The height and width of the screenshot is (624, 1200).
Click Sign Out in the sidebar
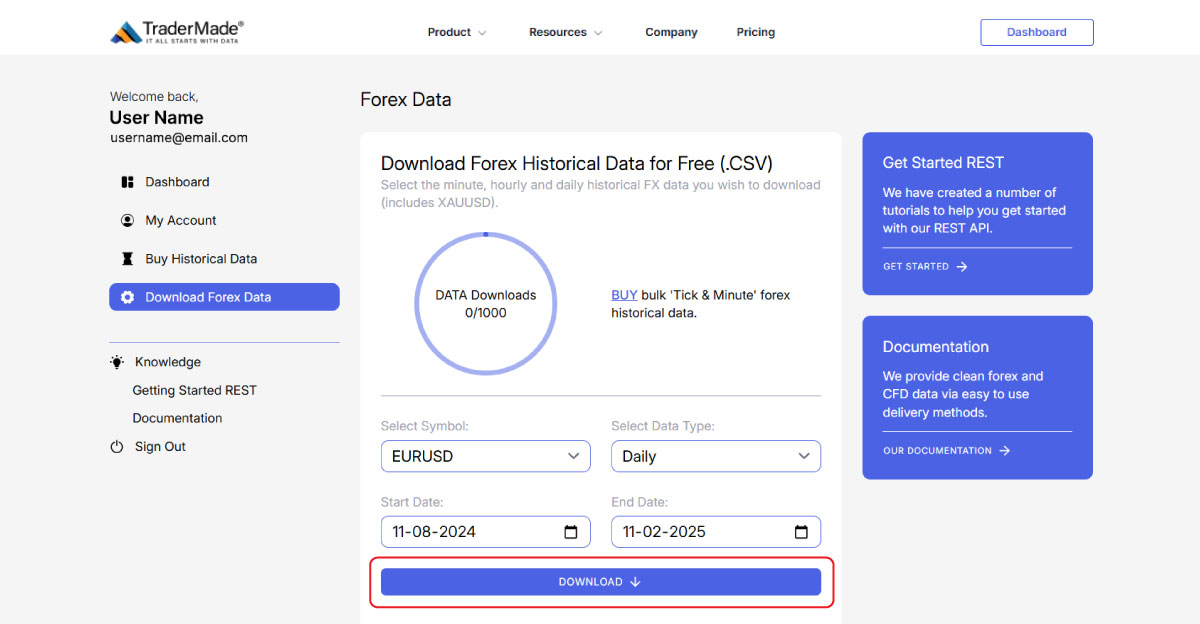[x=161, y=447]
